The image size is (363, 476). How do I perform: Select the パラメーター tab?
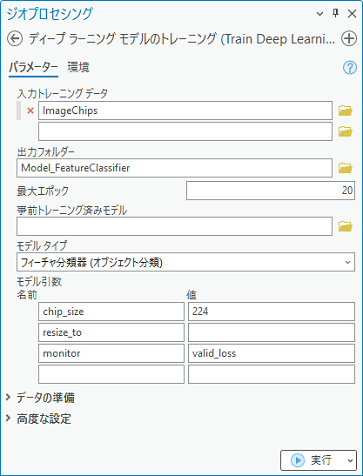(33, 68)
